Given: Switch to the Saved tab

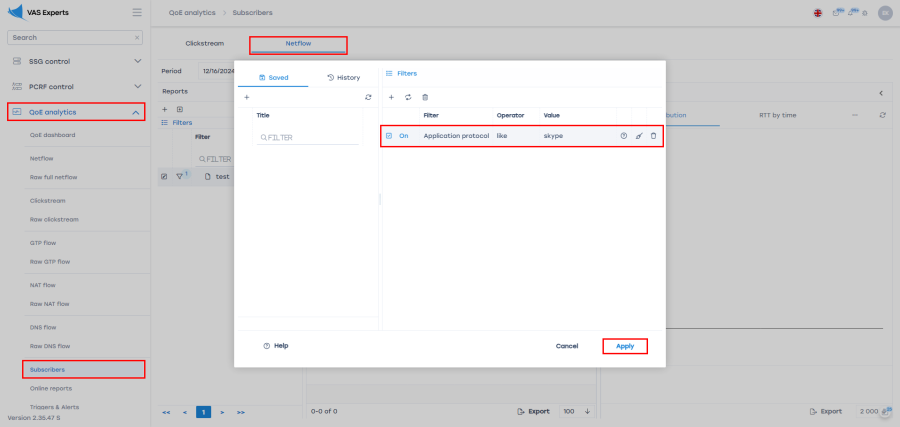Looking at the screenshot, I should click(x=273, y=77).
